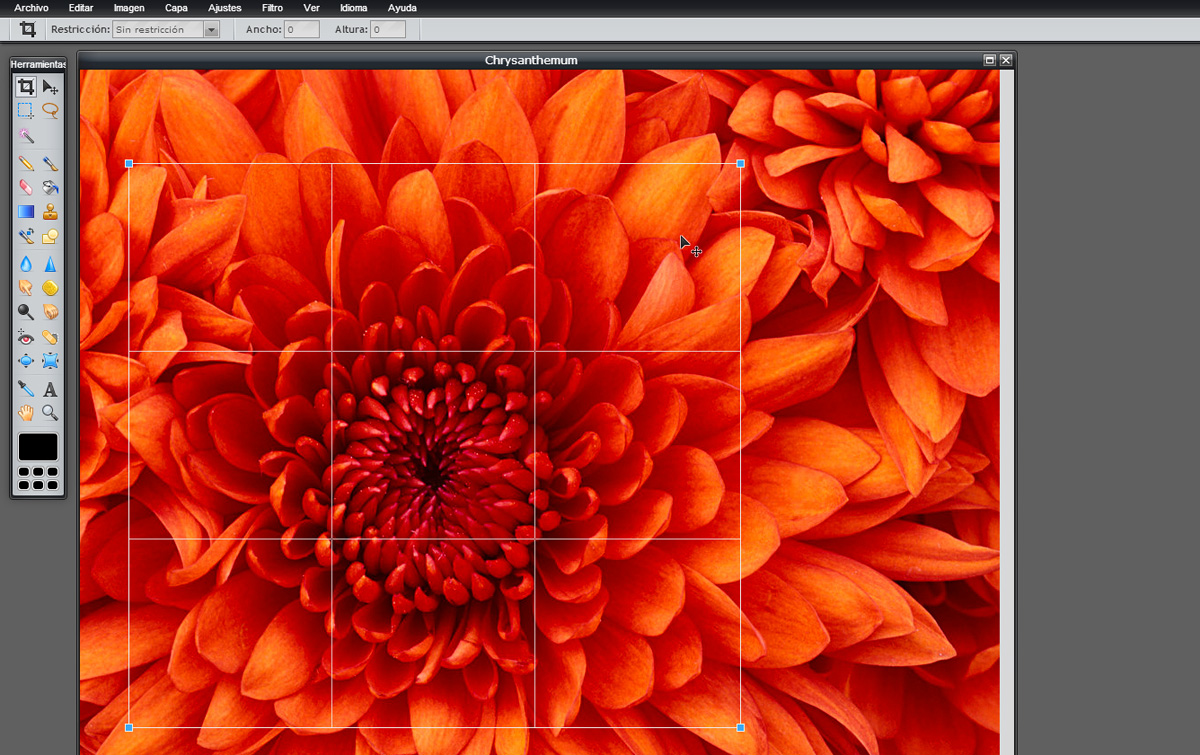Image resolution: width=1200 pixels, height=755 pixels.
Task: Activate the Red Eye Reduction tool
Action: point(26,337)
